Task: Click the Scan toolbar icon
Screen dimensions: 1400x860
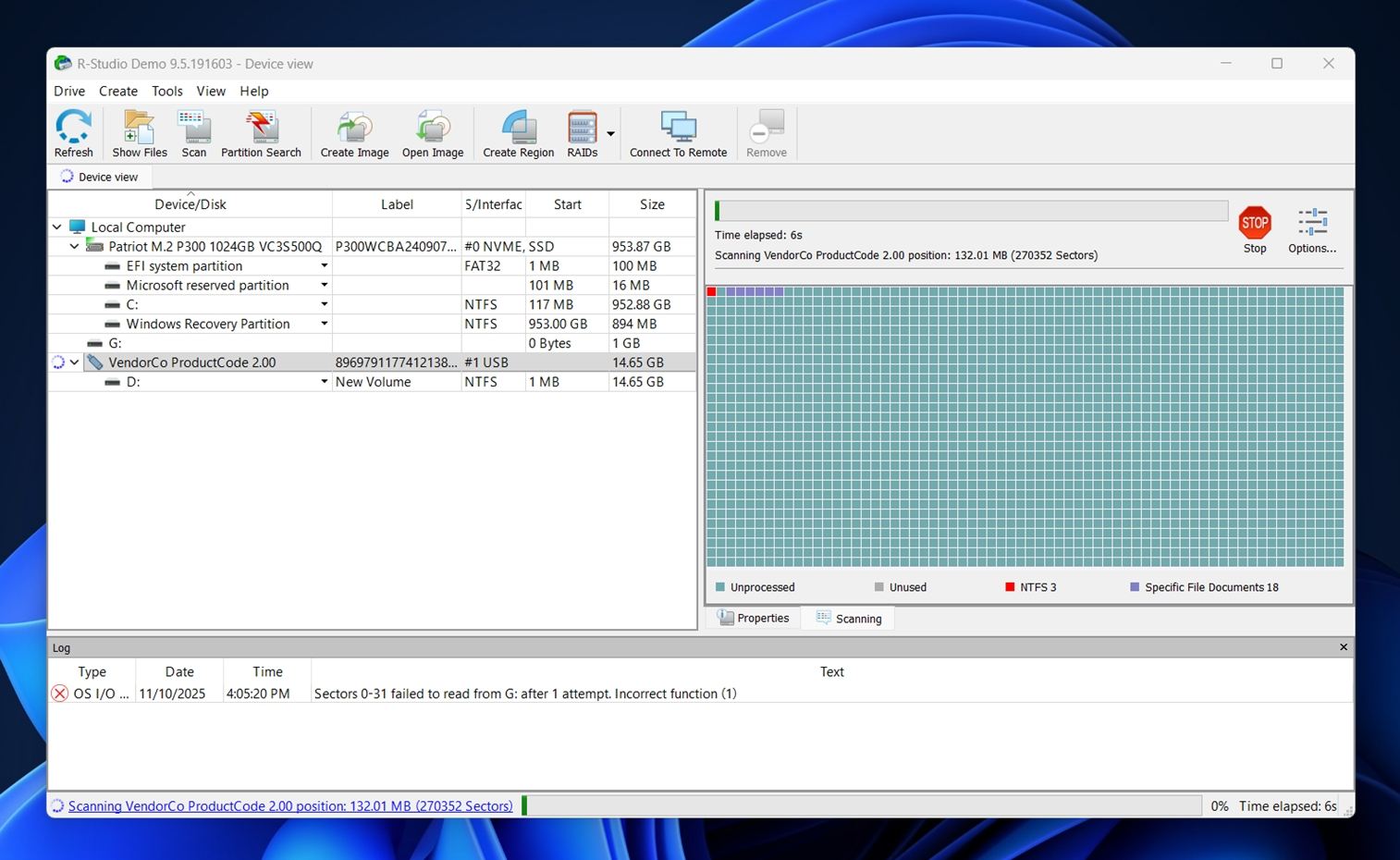Action: tap(194, 133)
